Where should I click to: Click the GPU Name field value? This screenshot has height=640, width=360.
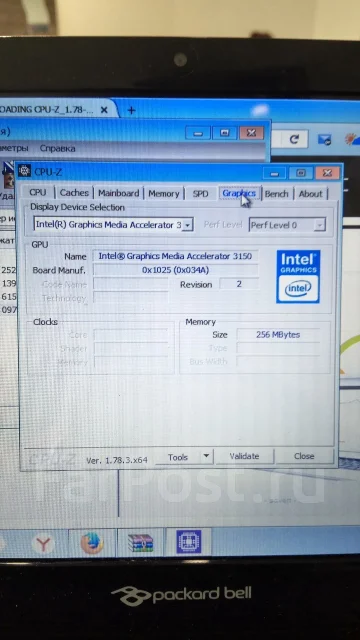pos(175,256)
